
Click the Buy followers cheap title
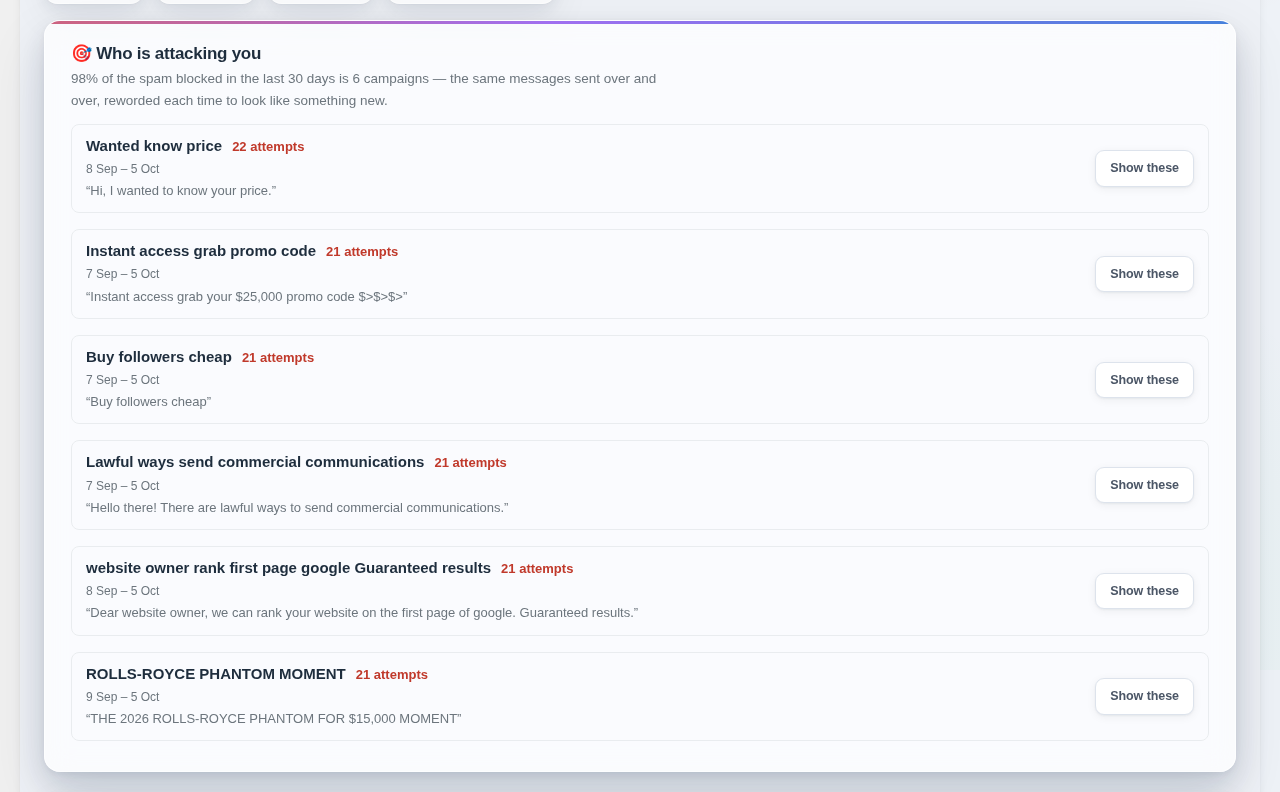pos(159,357)
